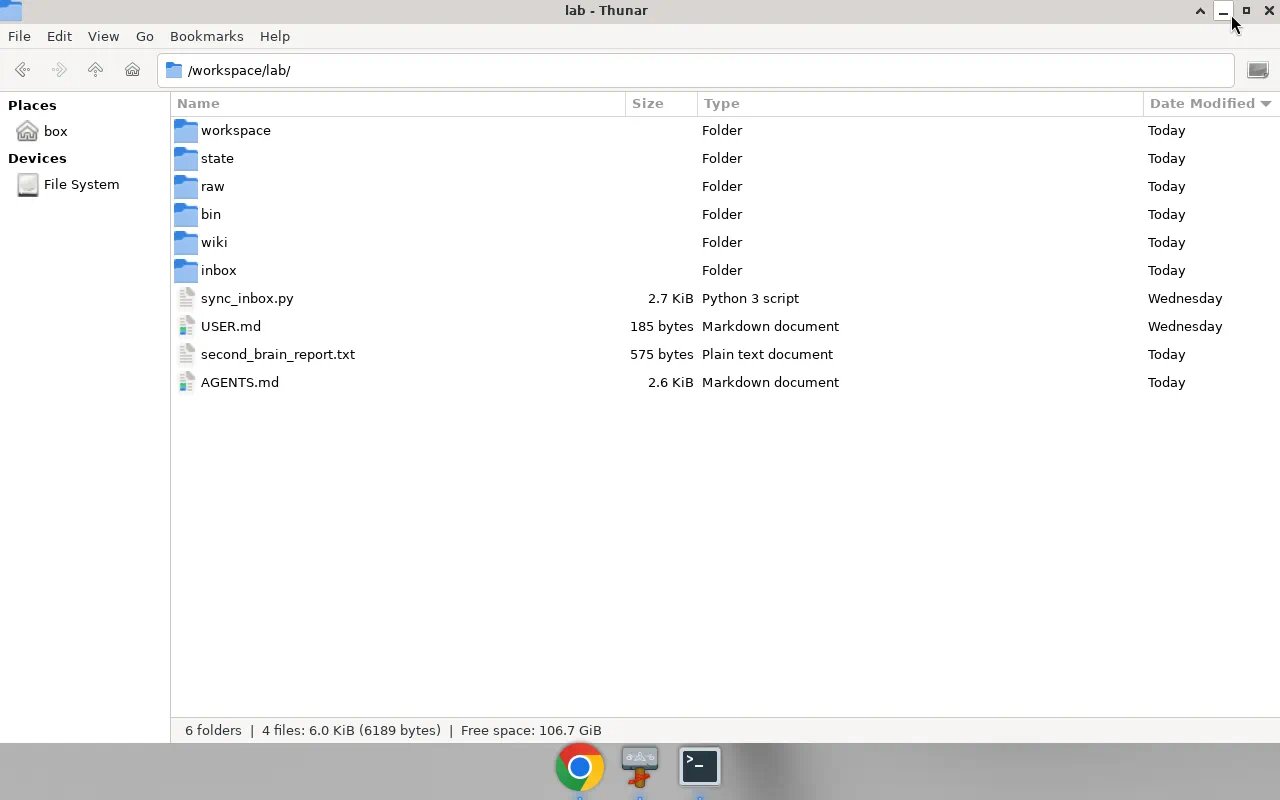1280x800 pixels.
Task: Open the Edit menu
Action: pyautogui.click(x=59, y=36)
